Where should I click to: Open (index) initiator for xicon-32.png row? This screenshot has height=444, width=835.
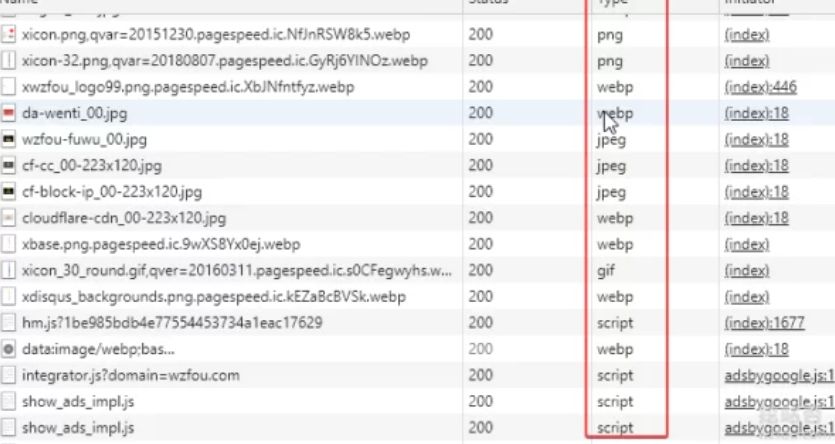click(x=747, y=61)
